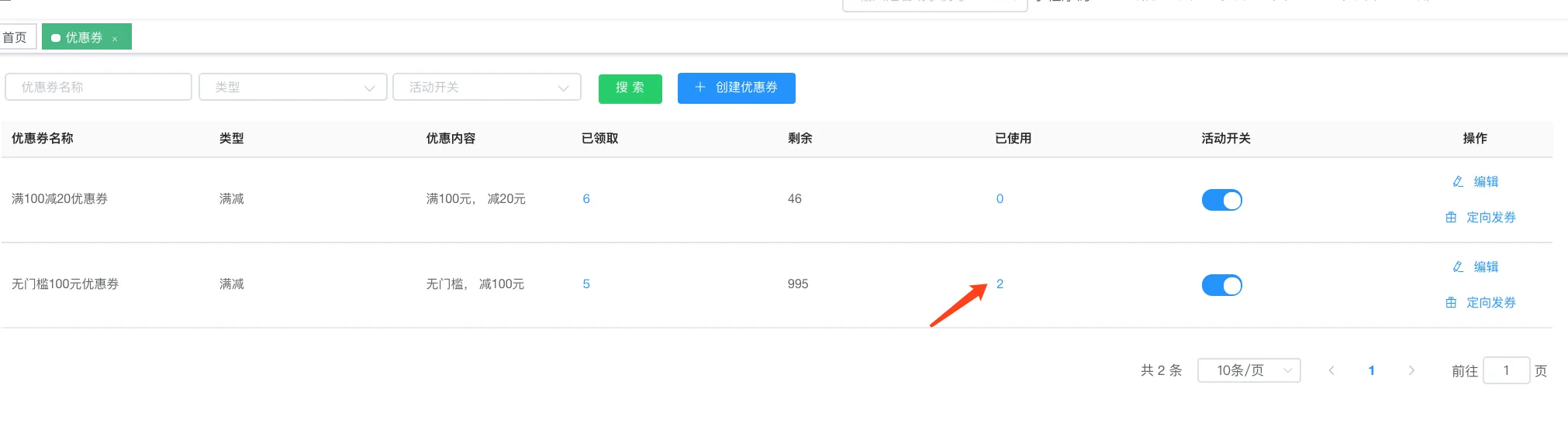
Task: Click edit pencil icon for 满100减20优惠券
Action: tap(1458, 181)
